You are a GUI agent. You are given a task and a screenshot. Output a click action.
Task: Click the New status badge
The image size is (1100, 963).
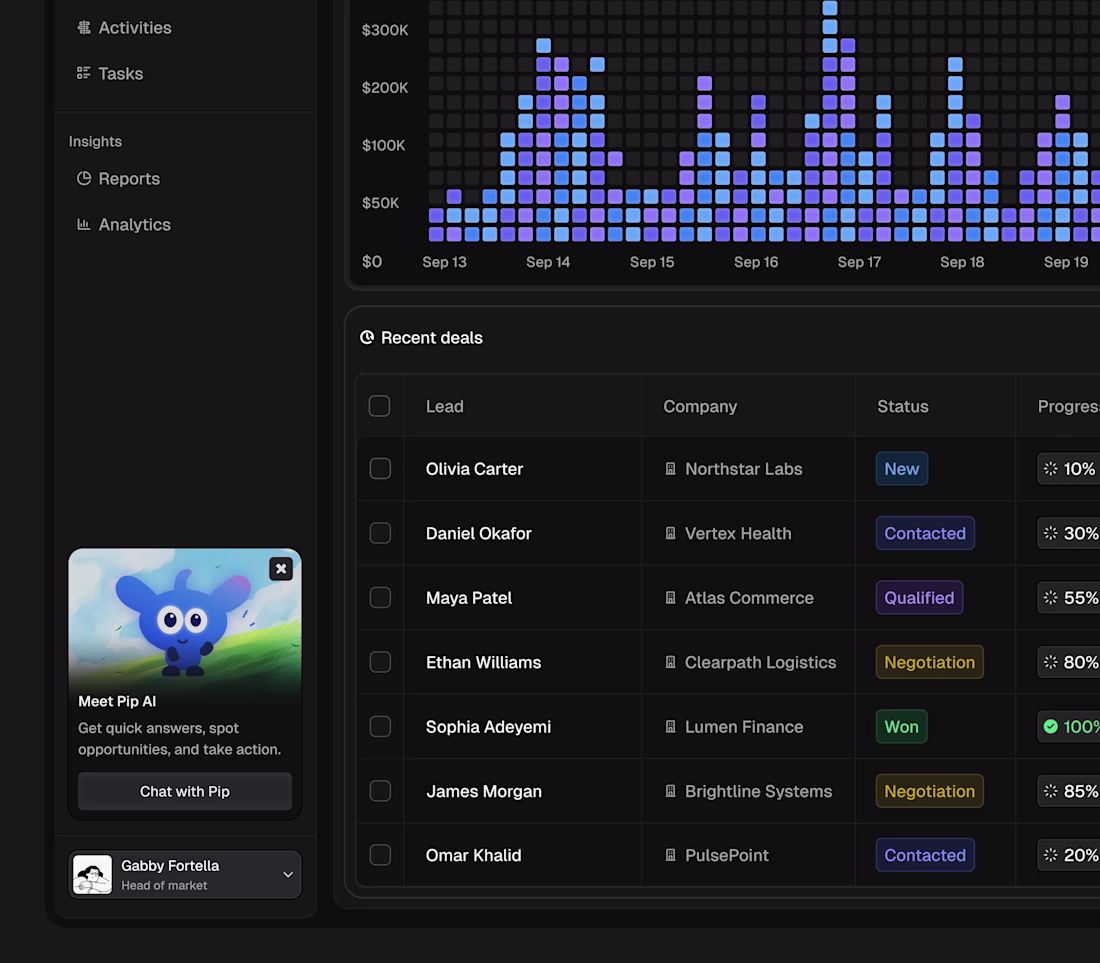point(901,469)
